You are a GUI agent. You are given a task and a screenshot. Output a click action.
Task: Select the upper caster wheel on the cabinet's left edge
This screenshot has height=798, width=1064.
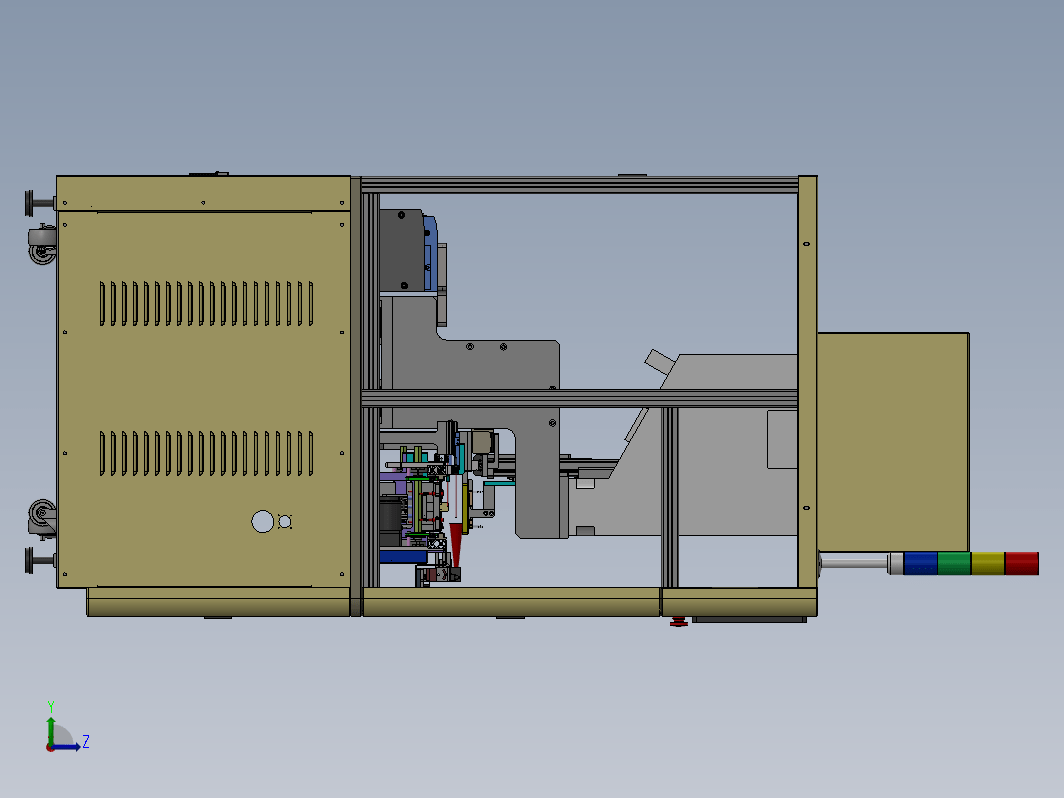pos(42,245)
